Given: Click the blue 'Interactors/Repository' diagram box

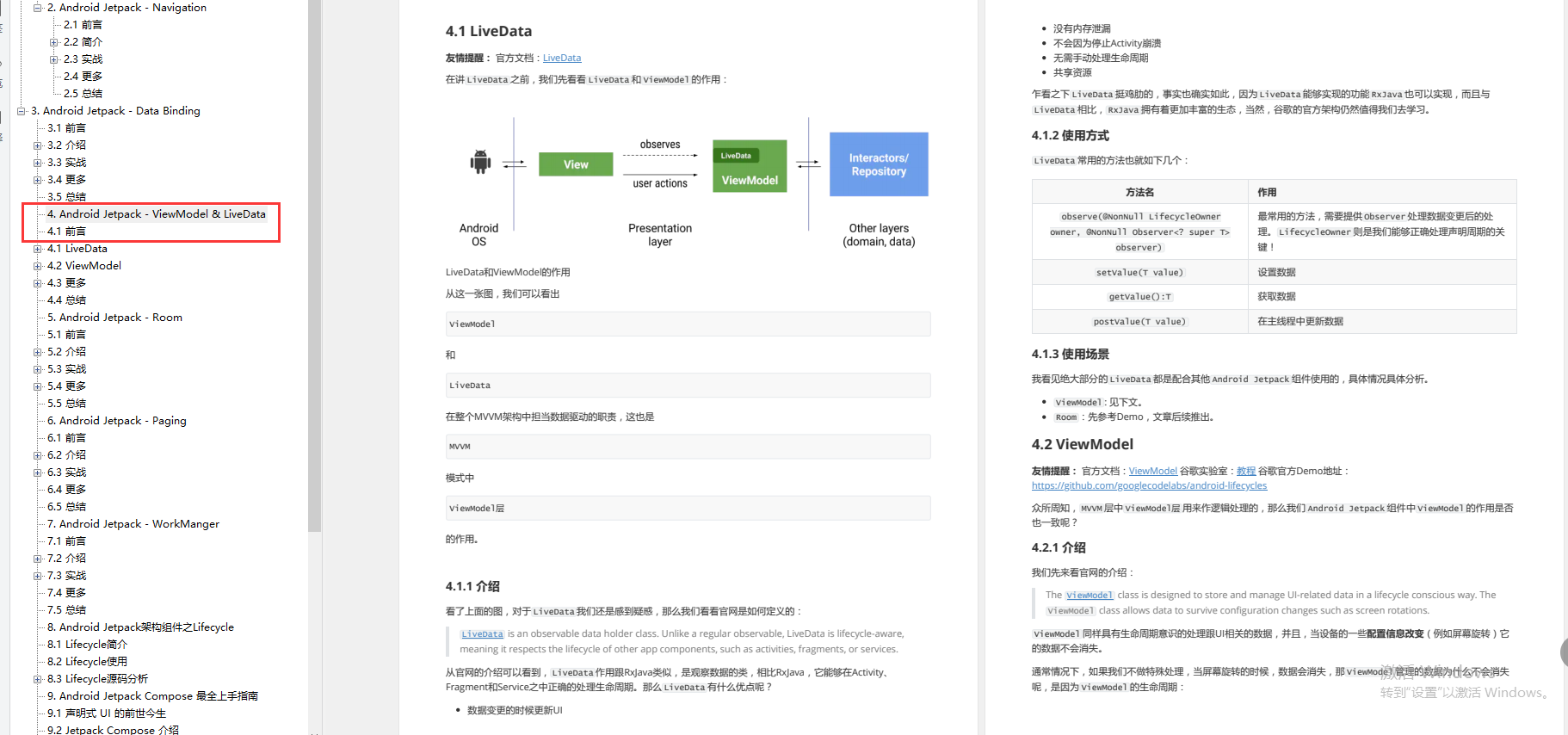Looking at the screenshot, I should tap(879, 164).
